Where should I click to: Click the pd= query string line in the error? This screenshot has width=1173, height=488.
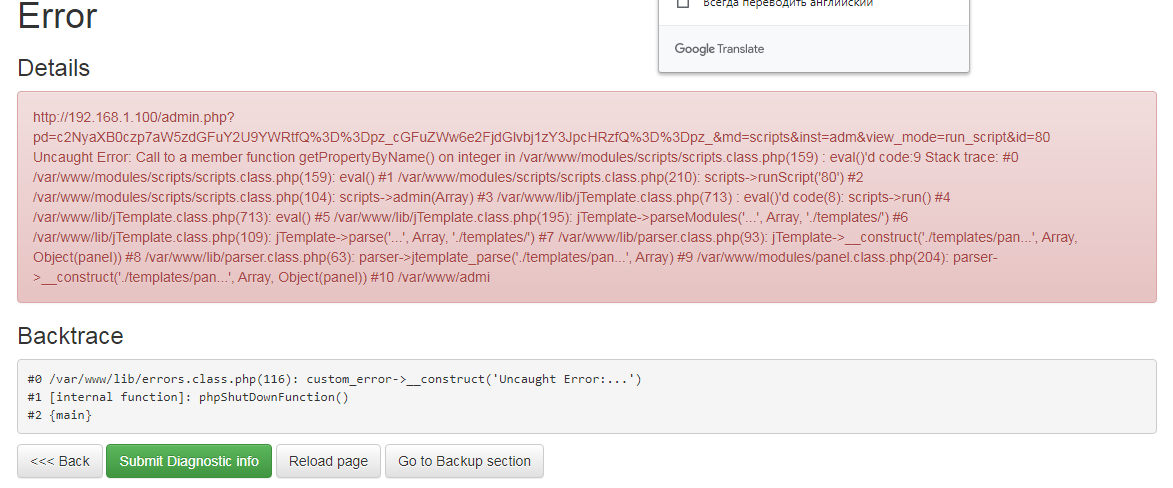tap(541, 137)
